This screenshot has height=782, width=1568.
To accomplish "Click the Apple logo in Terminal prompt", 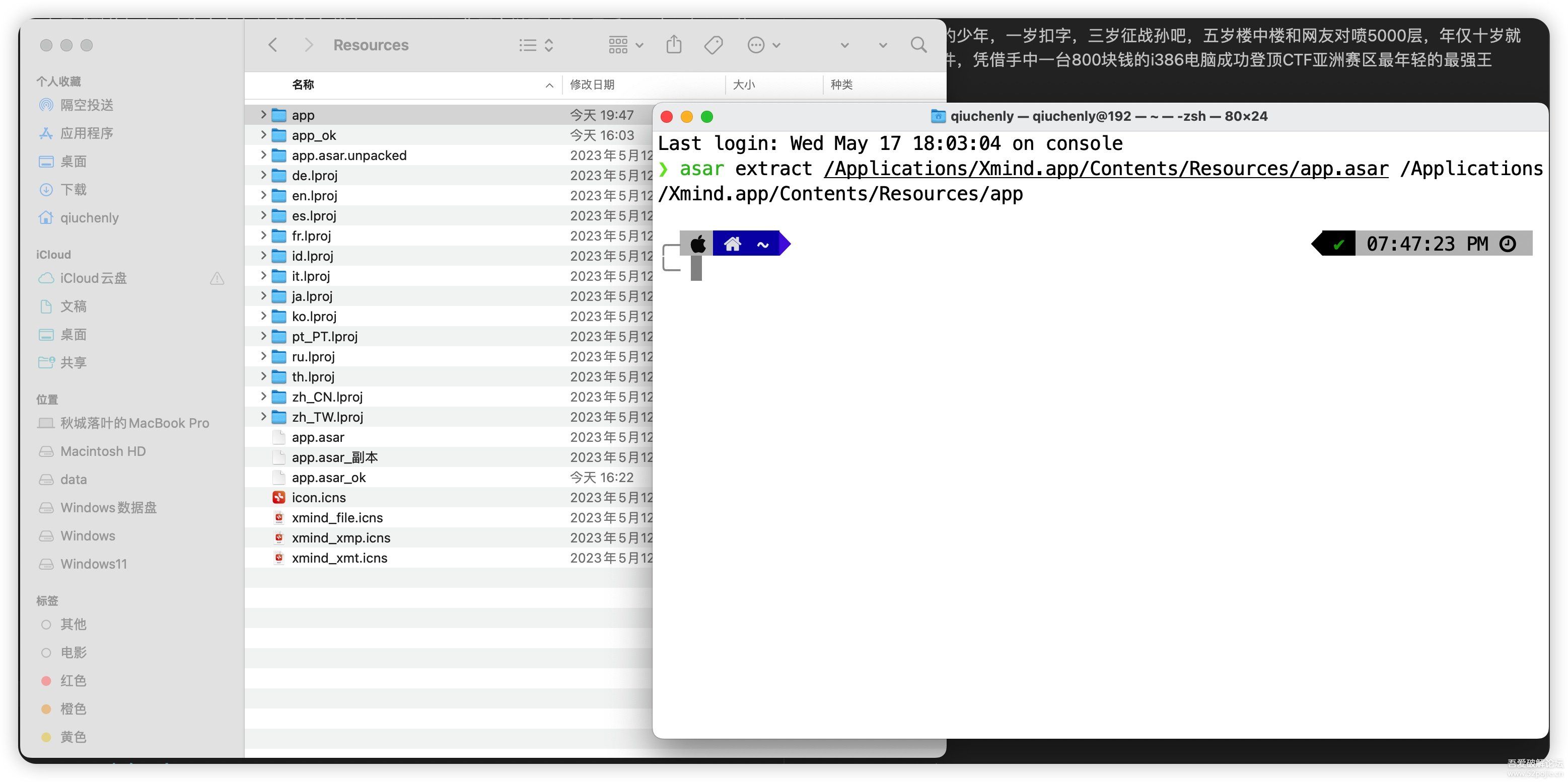I will click(698, 244).
